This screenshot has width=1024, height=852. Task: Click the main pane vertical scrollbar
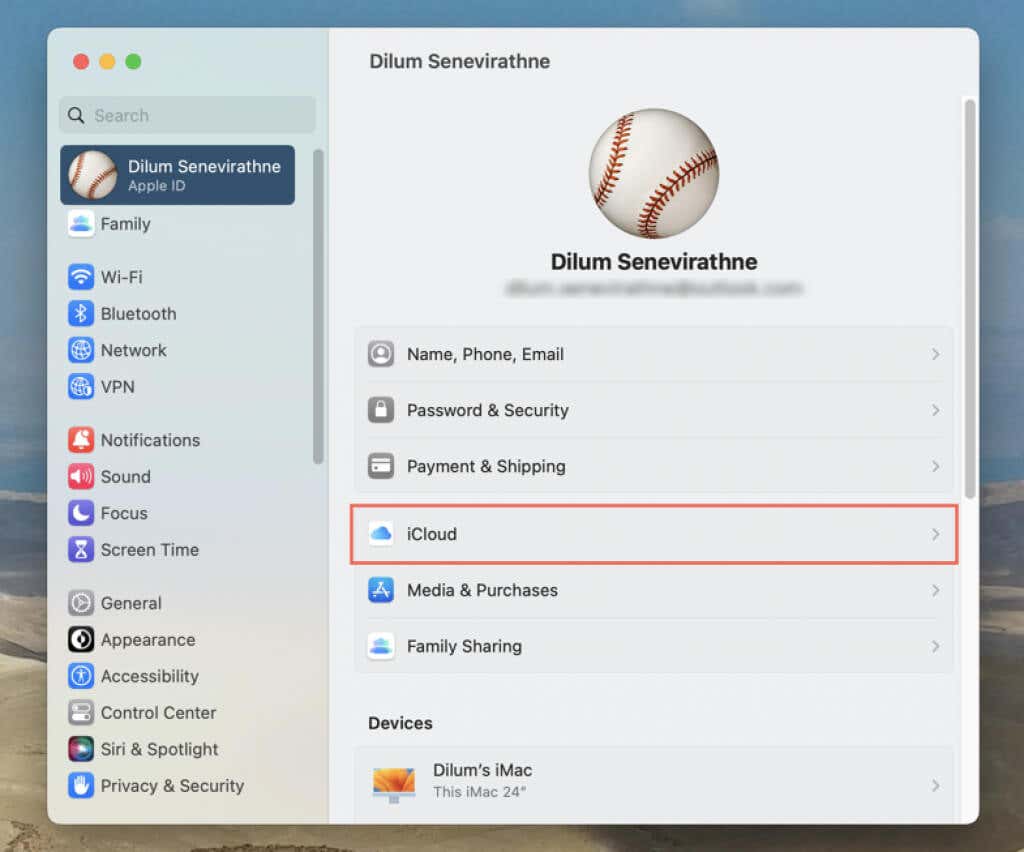tap(970, 298)
